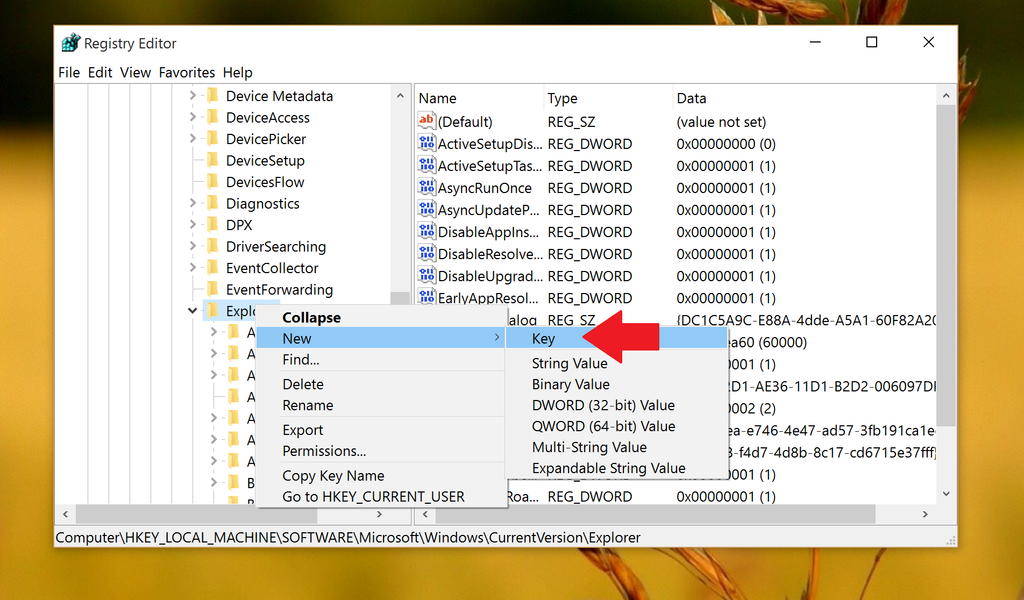Expand the DriverSearching key
Image resolution: width=1024 pixels, height=600 pixels.
point(193,247)
